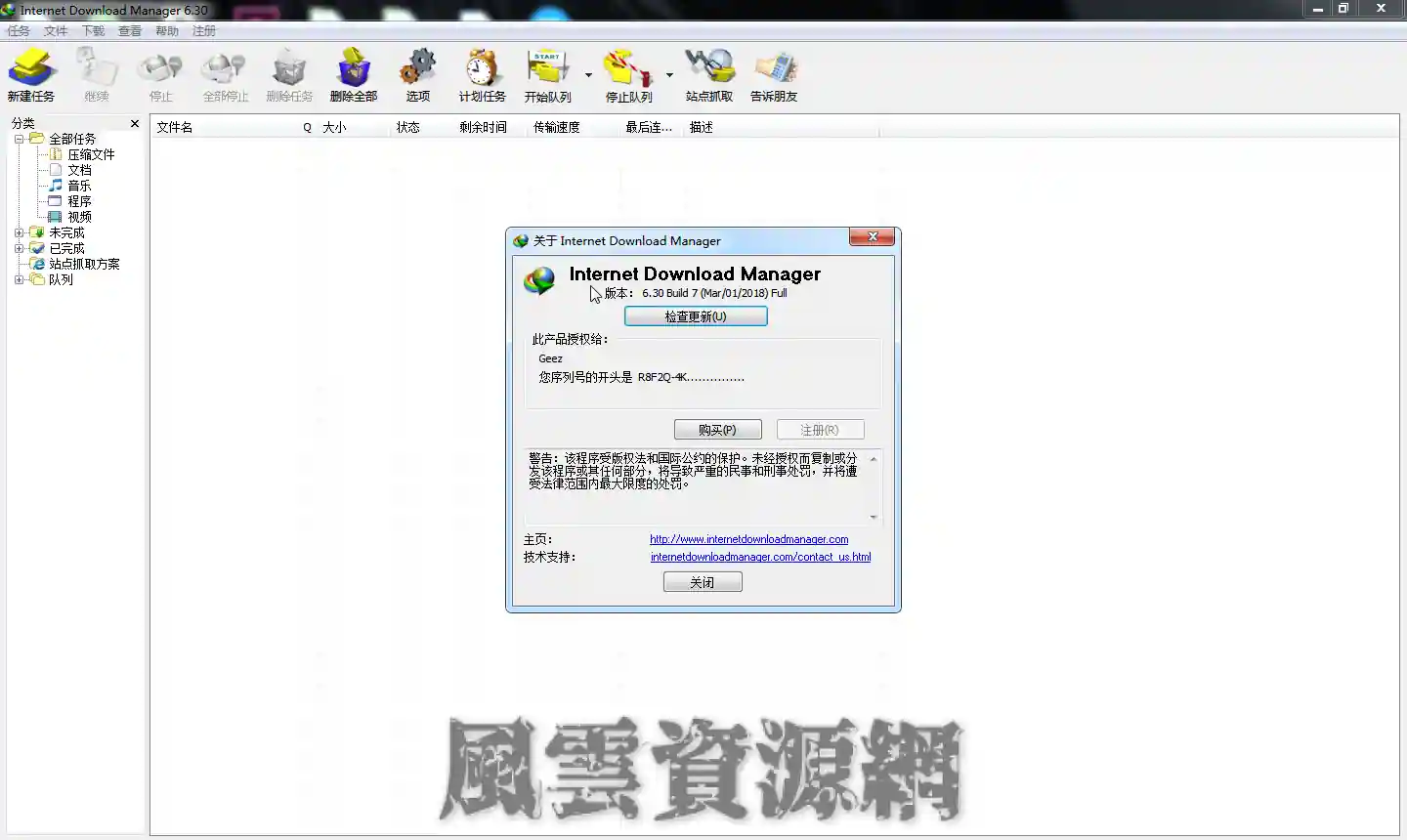Collapse the 全部任务 tree node

tap(19, 139)
